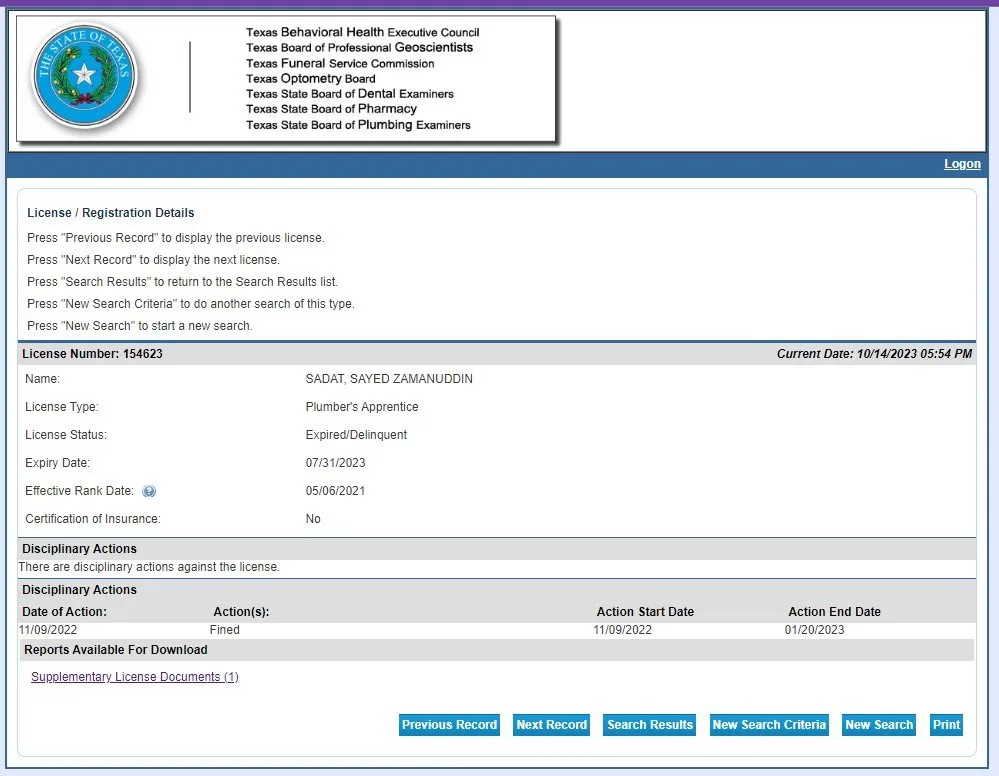Select Texas State Board of Pharmacy in banner
Image resolution: width=999 pixels, height=776 pixels.
coord(331,109)
